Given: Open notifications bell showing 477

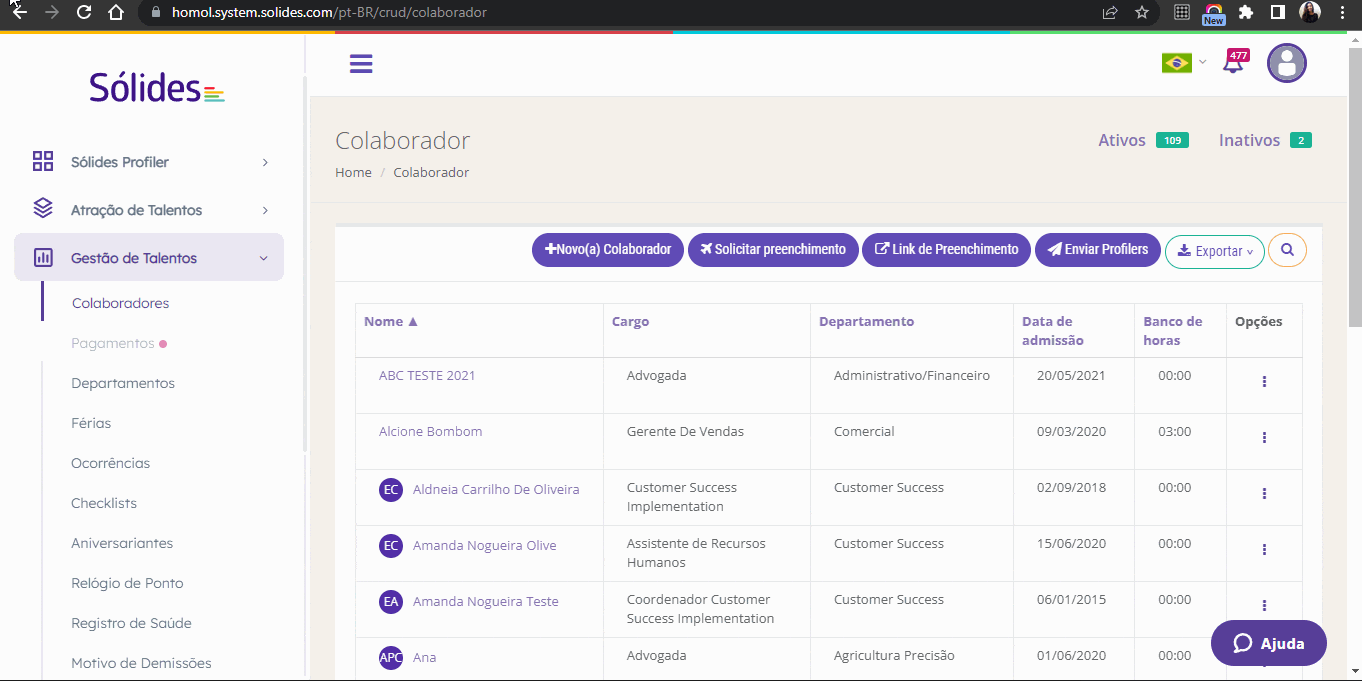Looking at the screenshot, I should [x=1235, y=63].
